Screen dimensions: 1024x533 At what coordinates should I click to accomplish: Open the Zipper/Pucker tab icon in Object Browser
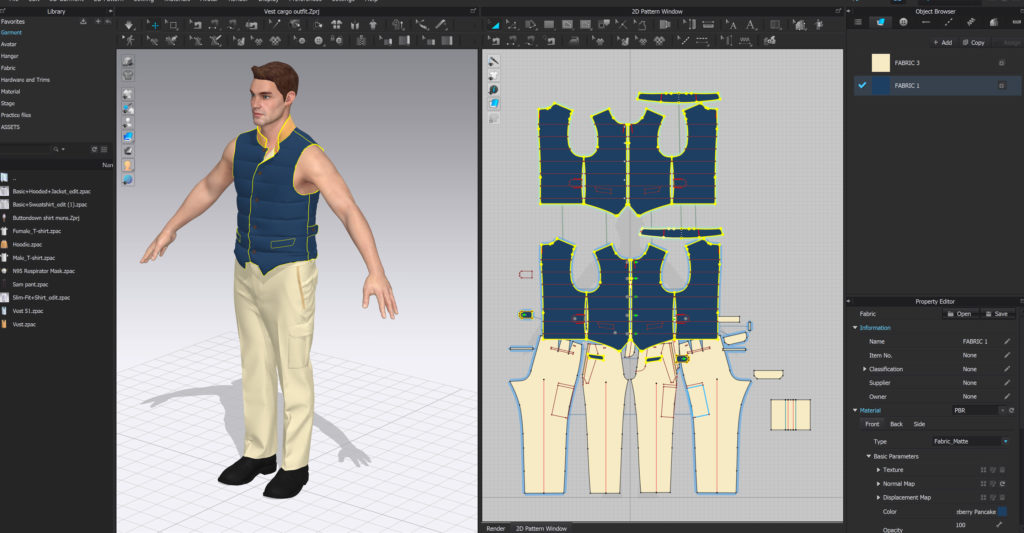[971, 22]
